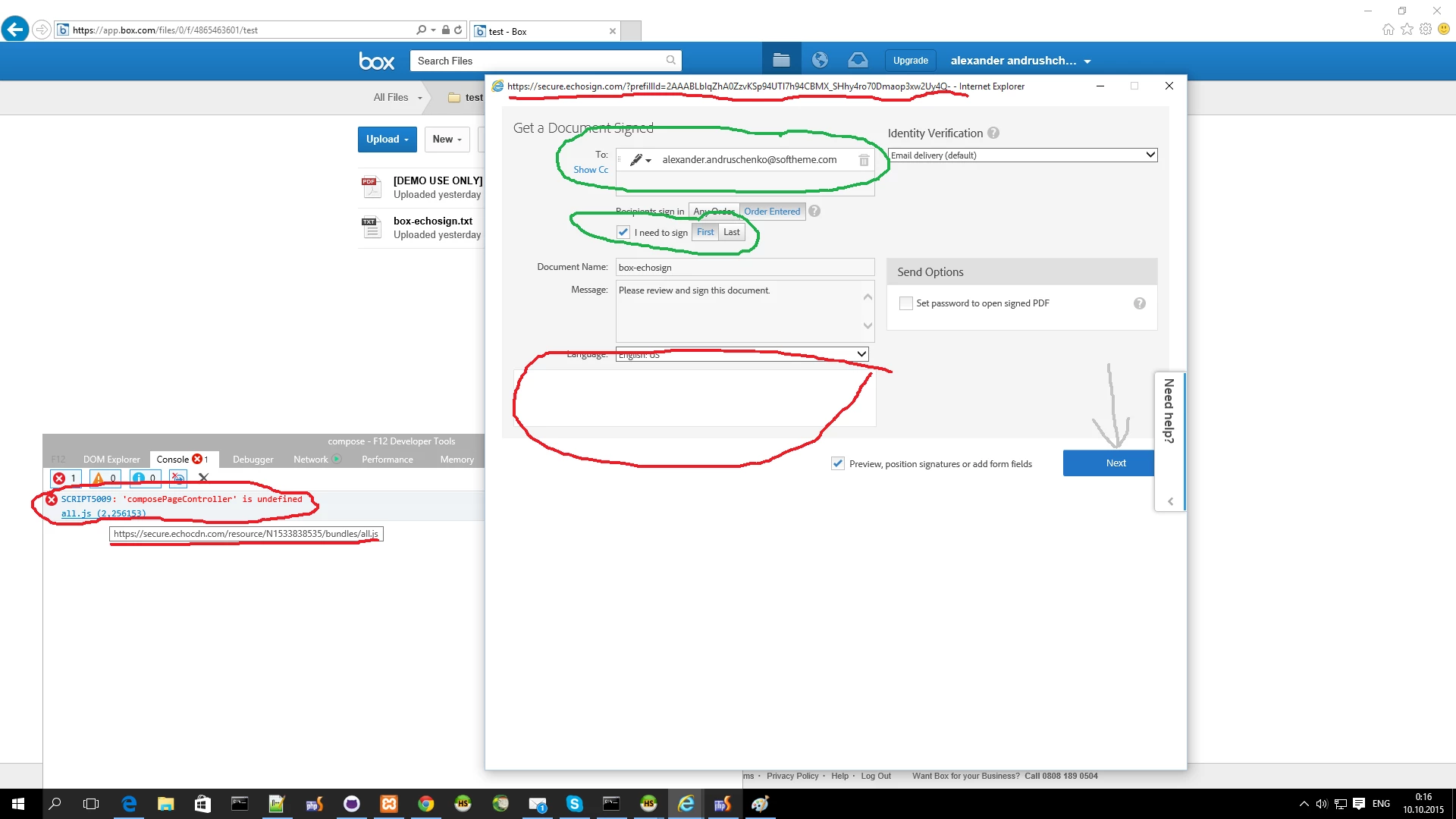The image size is (1456, 819).
Task: Open help for recipient signing order
Action: 814,211
